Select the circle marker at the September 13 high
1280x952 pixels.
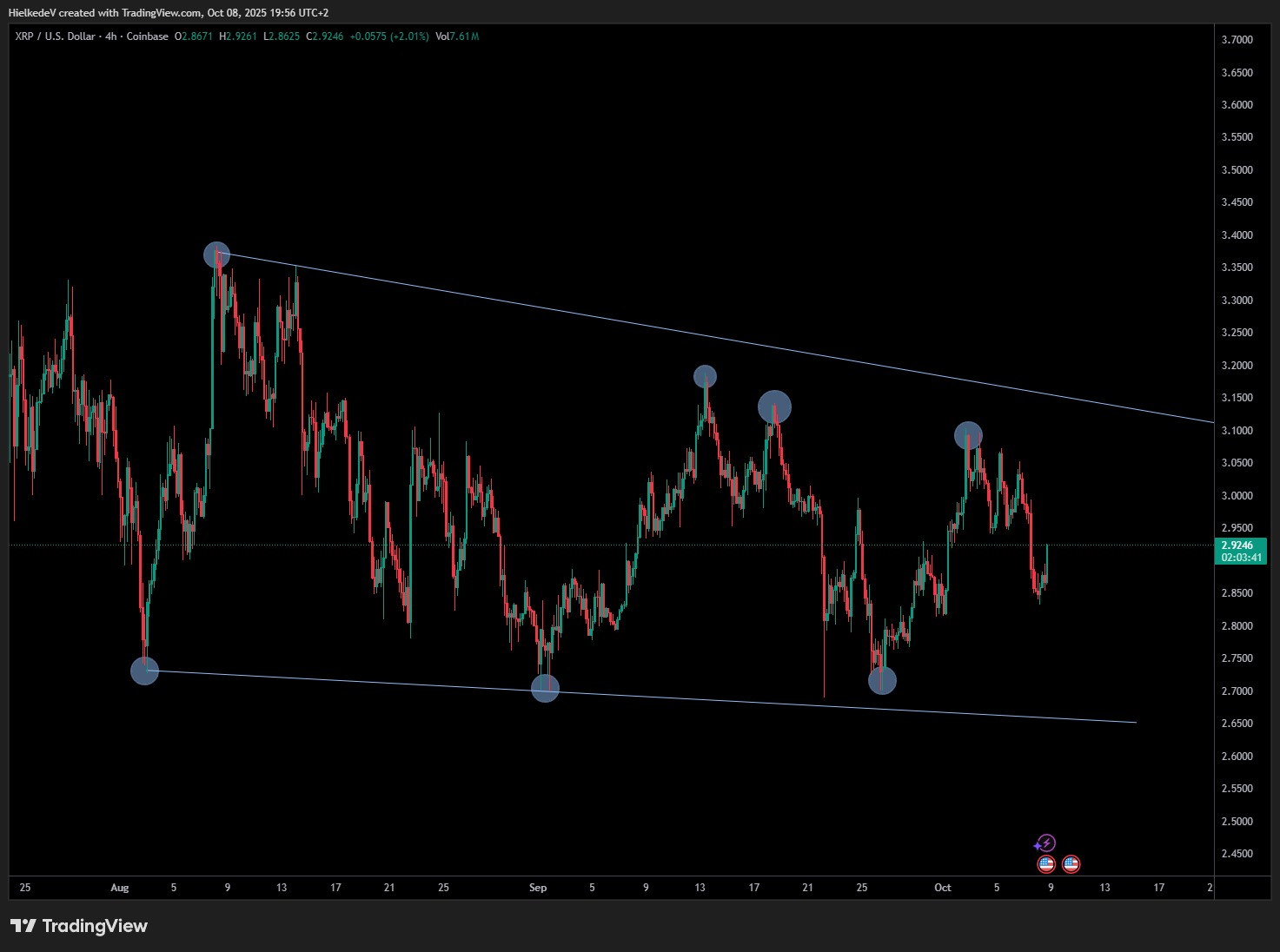pos(705,376)
